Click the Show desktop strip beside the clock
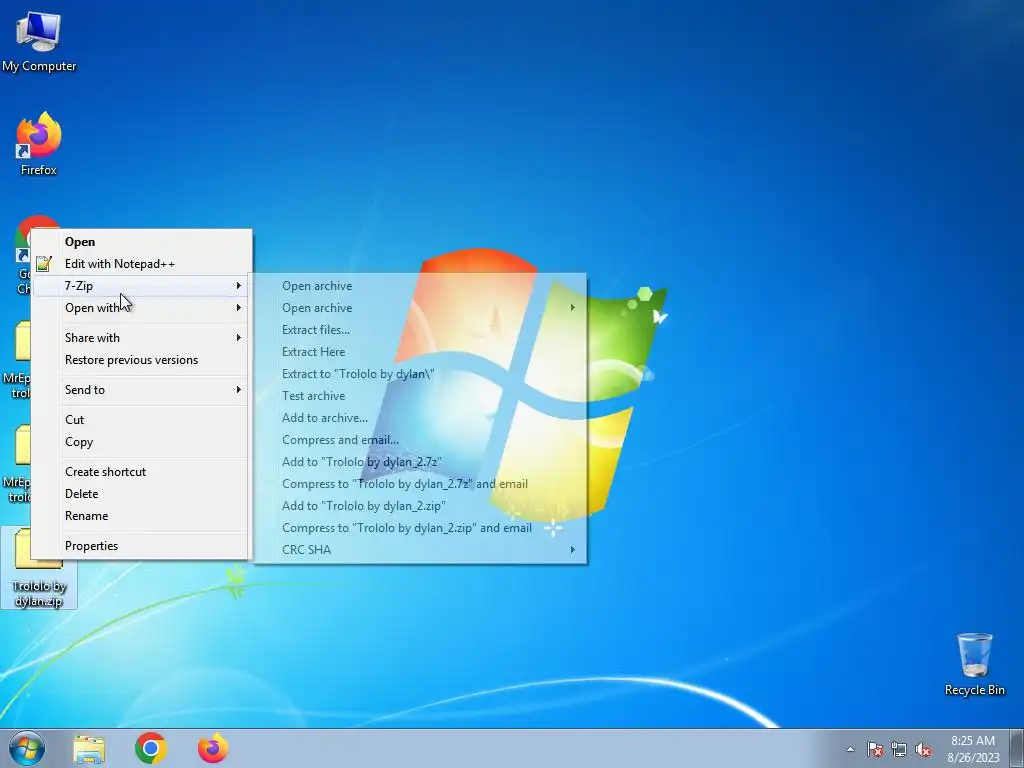 click(1017, 748)
